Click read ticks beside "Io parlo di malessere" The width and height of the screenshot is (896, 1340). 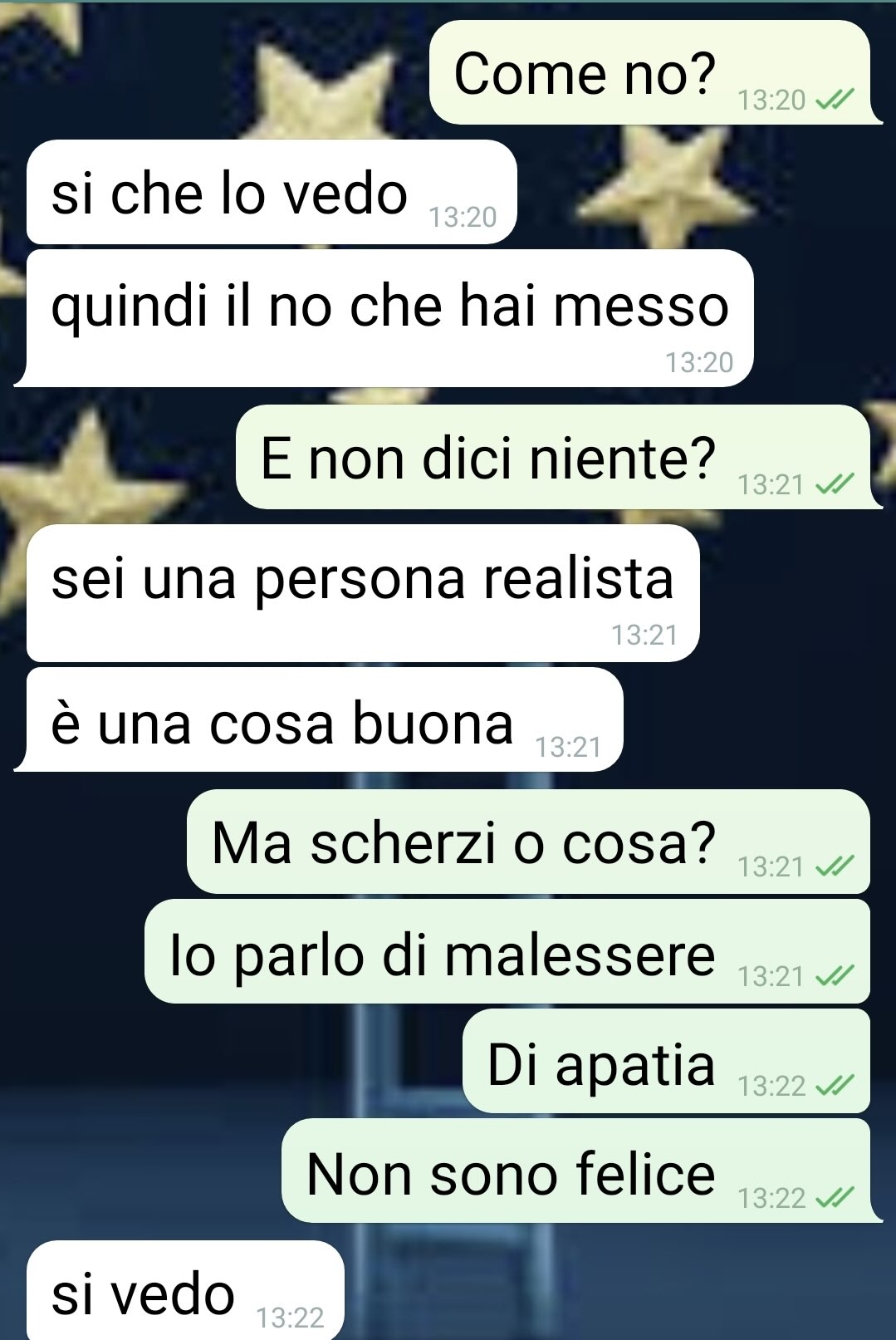click(x=835, y=976)
